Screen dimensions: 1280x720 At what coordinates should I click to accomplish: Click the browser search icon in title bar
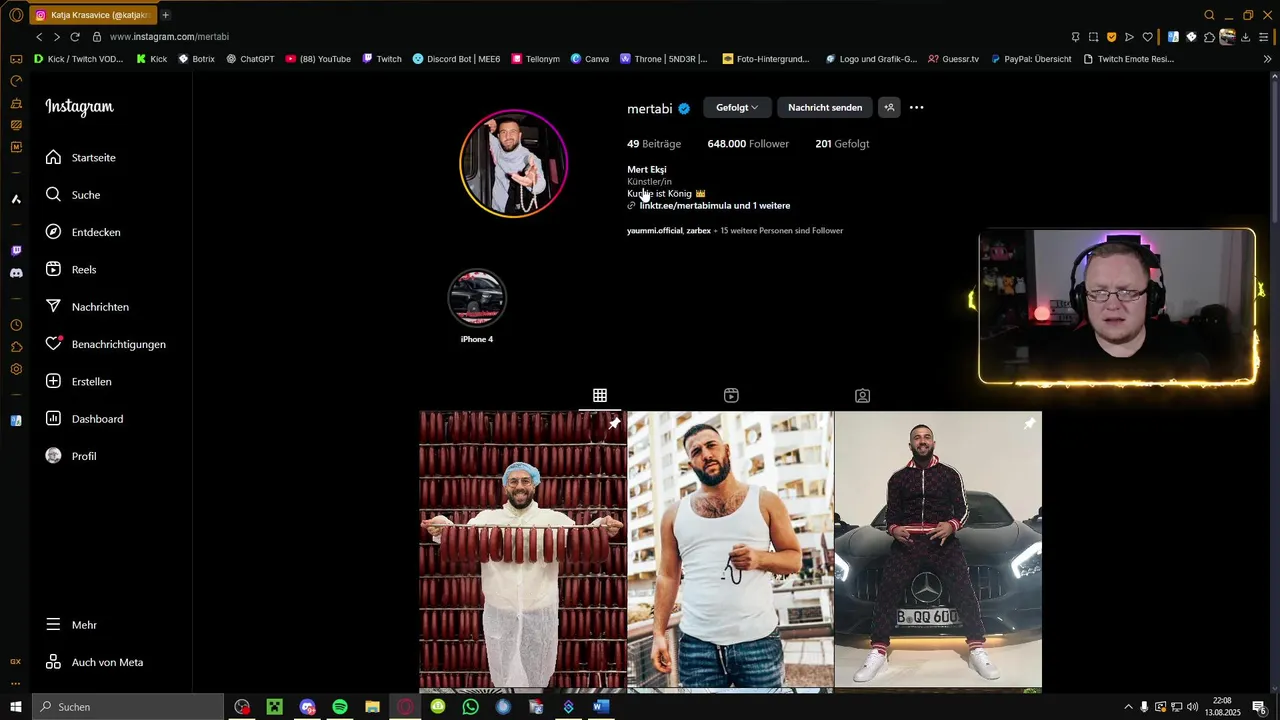(x=1209, y=15)
